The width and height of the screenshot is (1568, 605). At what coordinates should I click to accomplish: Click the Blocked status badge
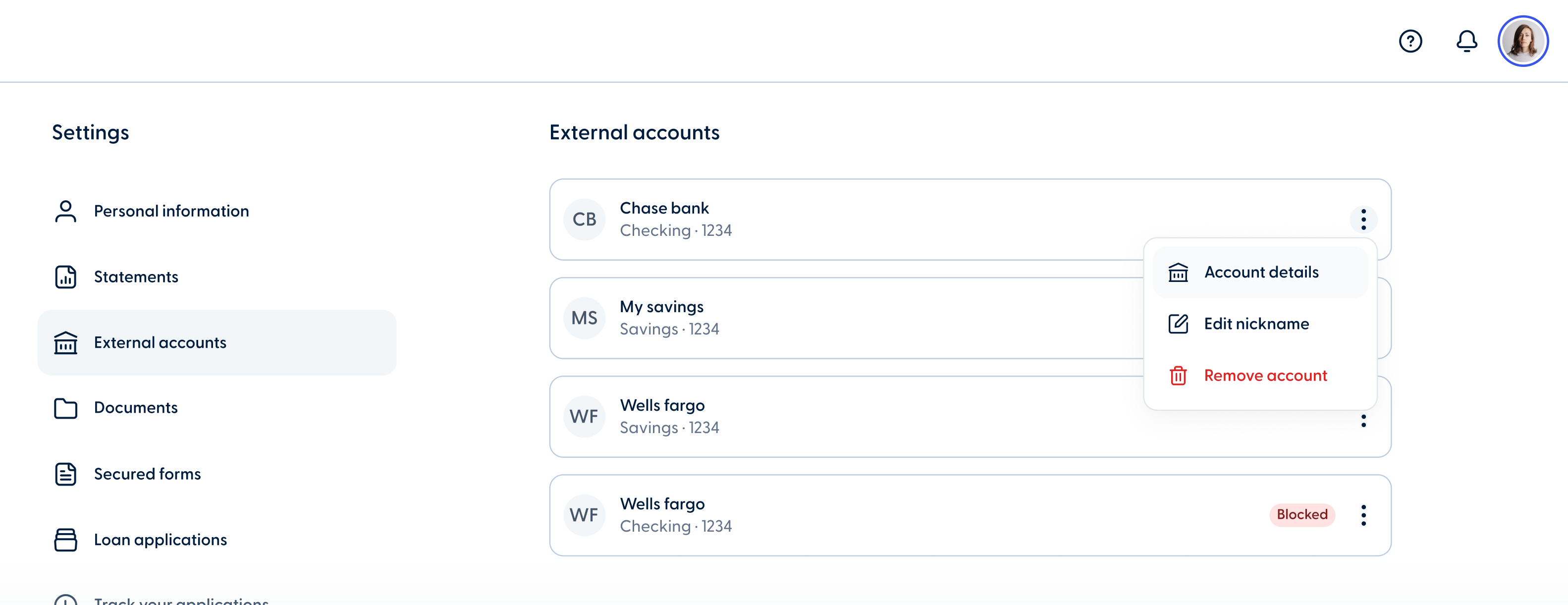[x=1302, y=514]
